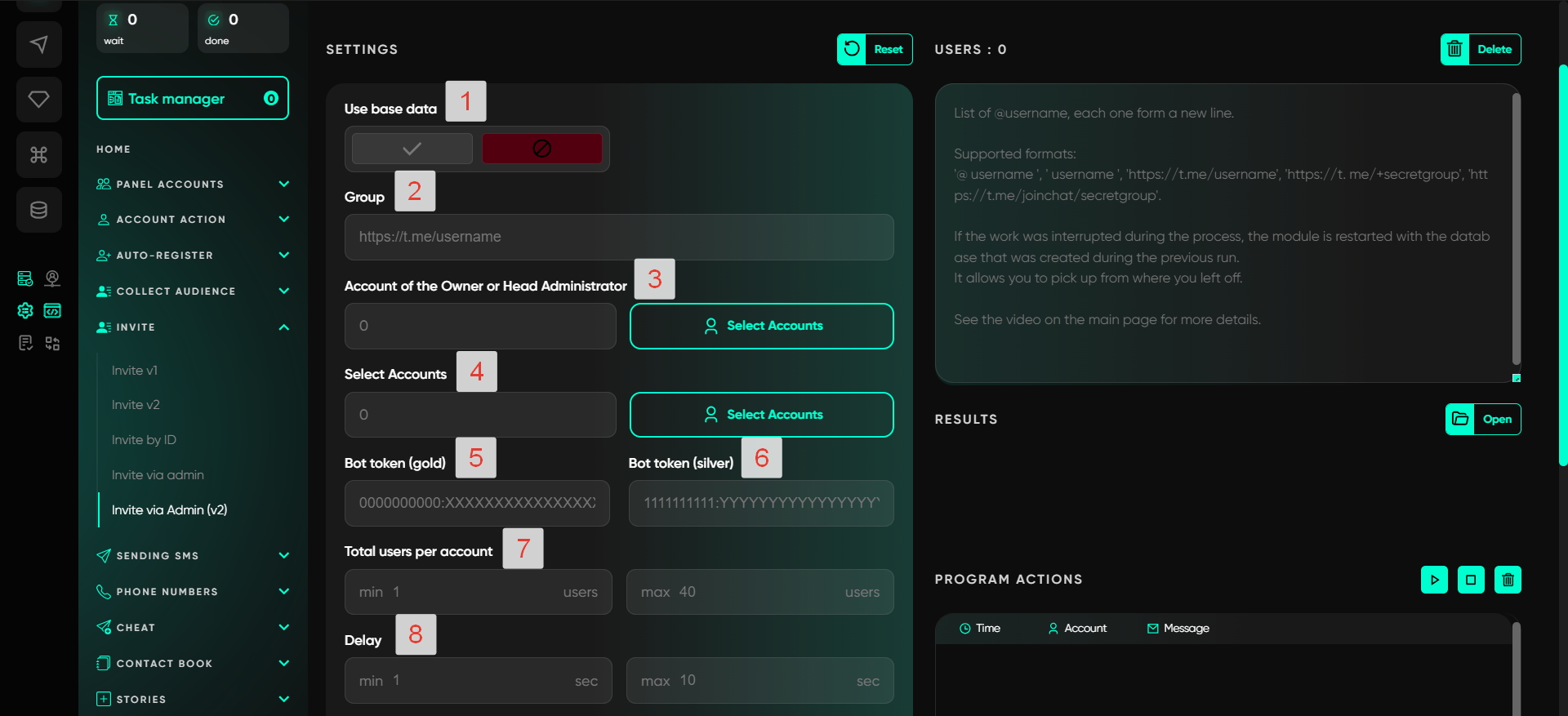
Task: Disable Use base data with red toggle
Action: 541,149
